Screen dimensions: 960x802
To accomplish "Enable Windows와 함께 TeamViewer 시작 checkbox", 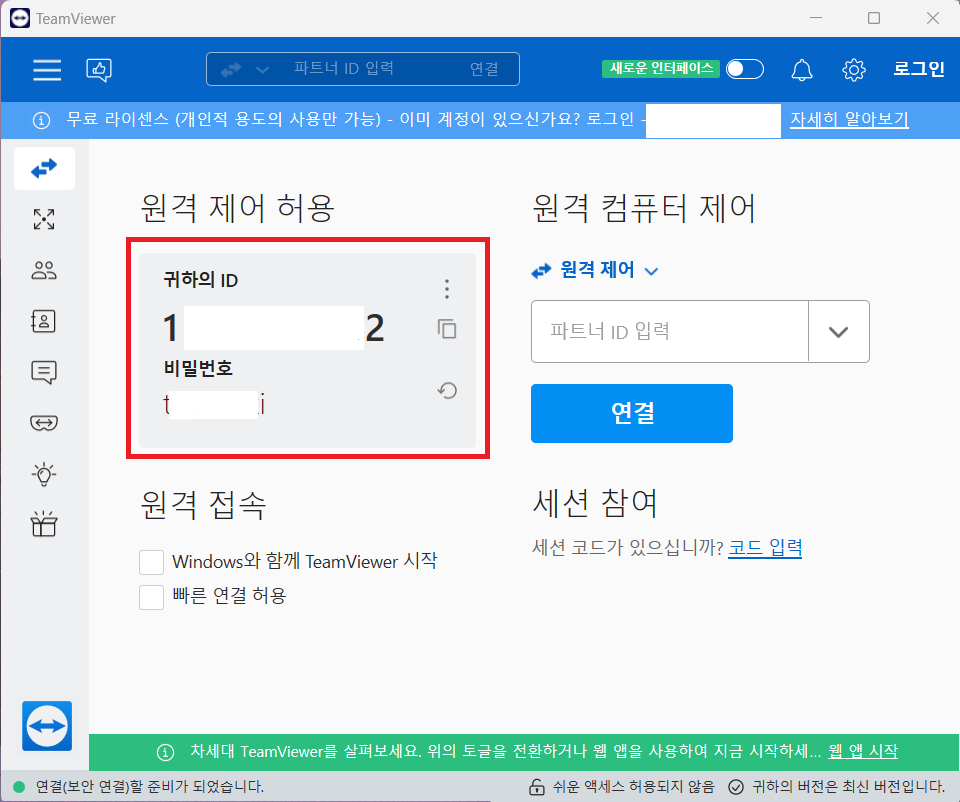I will pos(151,561).
